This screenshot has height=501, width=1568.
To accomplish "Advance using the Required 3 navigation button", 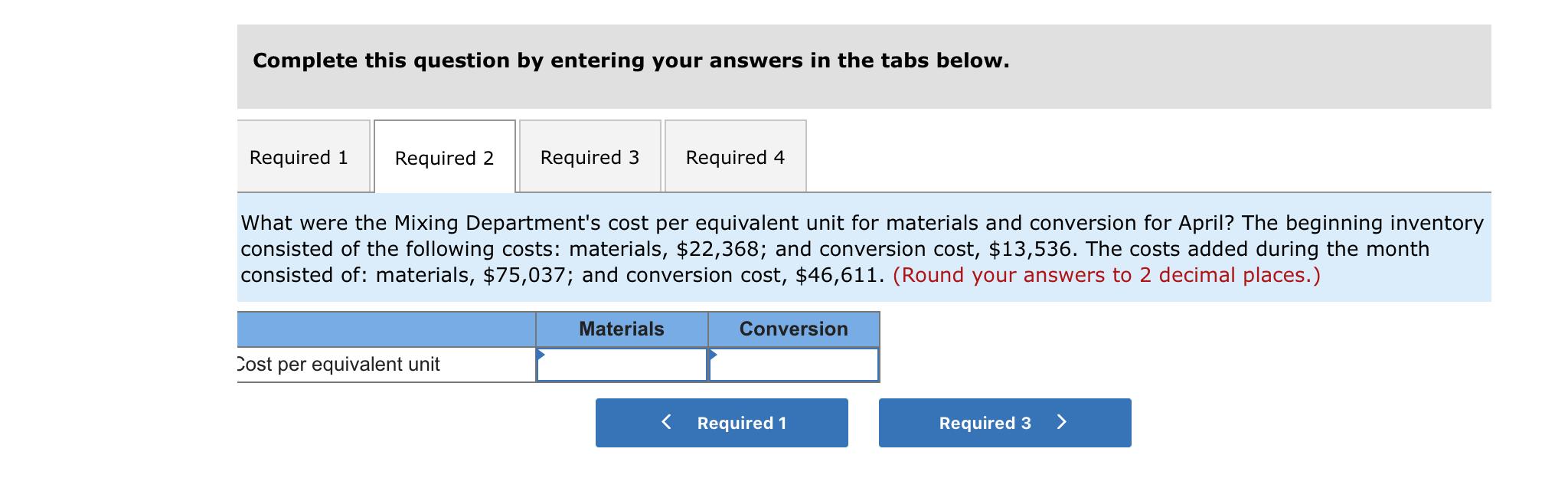I will click(1005, 422).
